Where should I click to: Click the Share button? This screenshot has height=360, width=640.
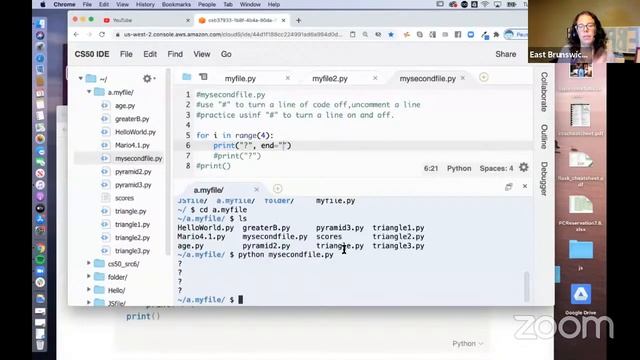pyautogui.click(x=506, y=54)
